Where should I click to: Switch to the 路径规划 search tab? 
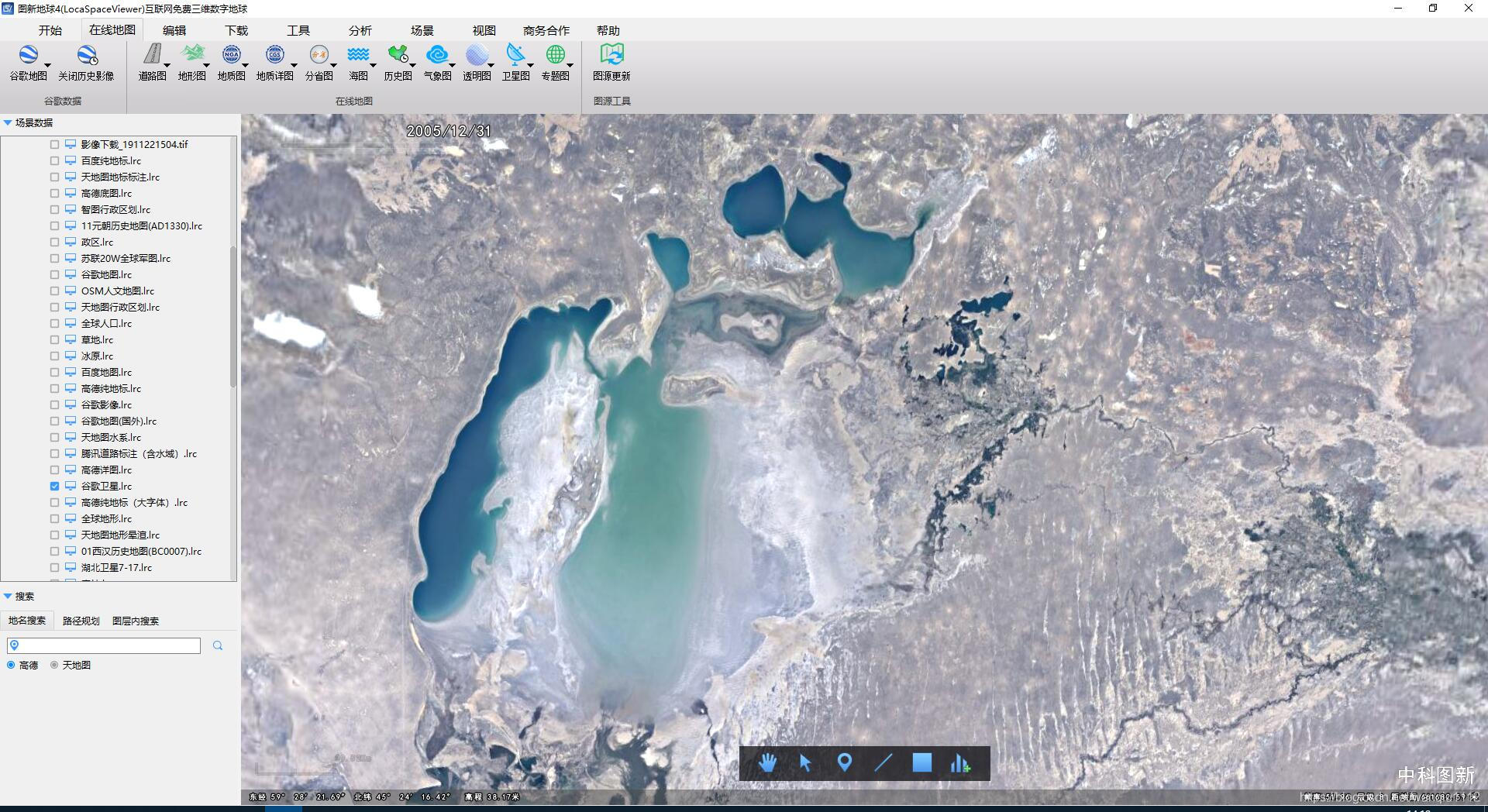click(x=81, y=621)
